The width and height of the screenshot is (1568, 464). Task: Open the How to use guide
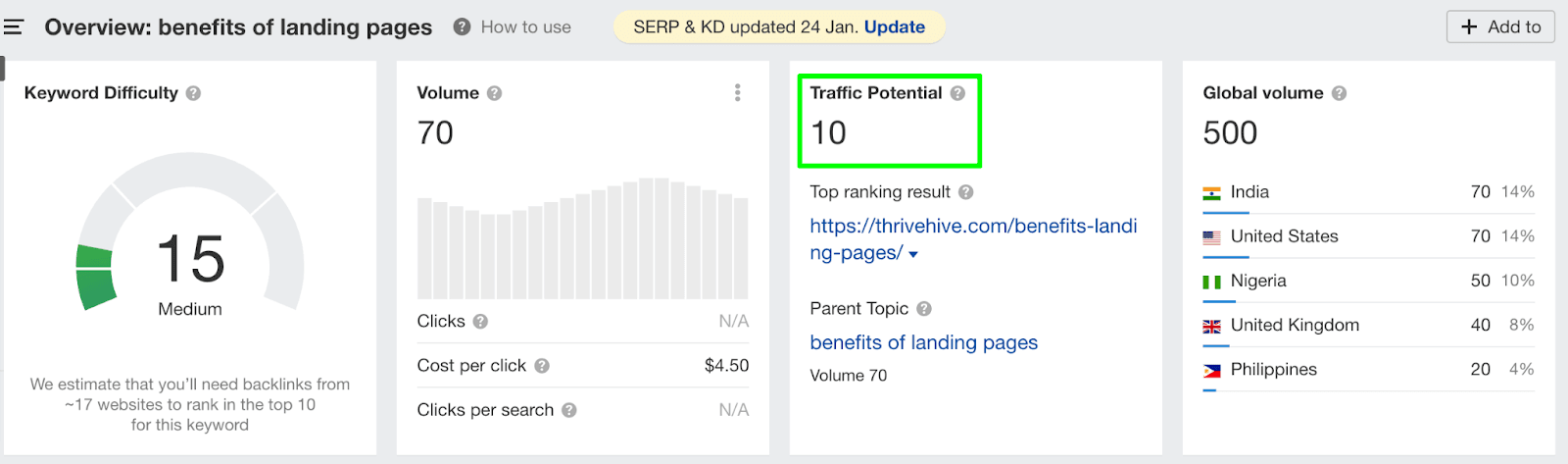(513, 27)
